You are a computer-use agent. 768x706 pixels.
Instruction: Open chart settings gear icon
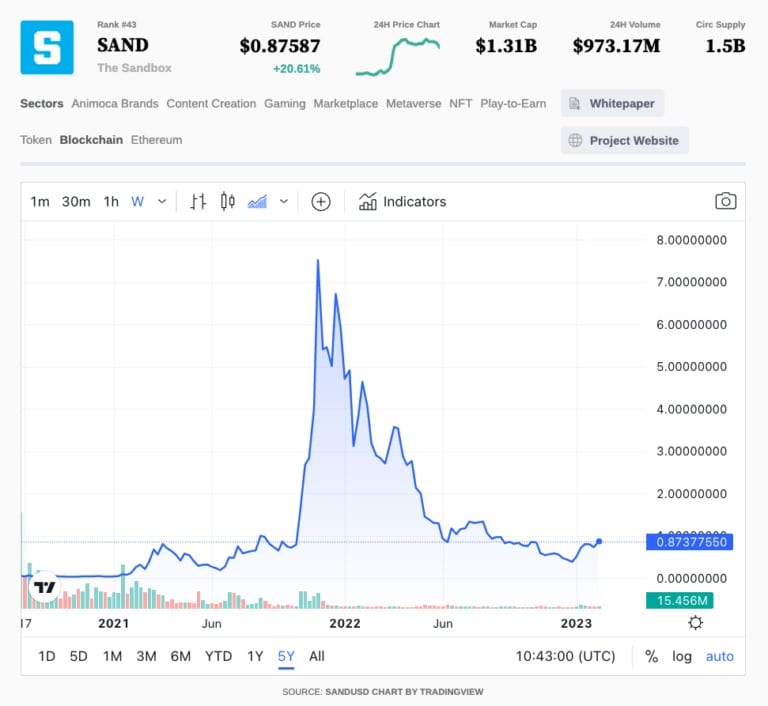click(x=696, y=623)
